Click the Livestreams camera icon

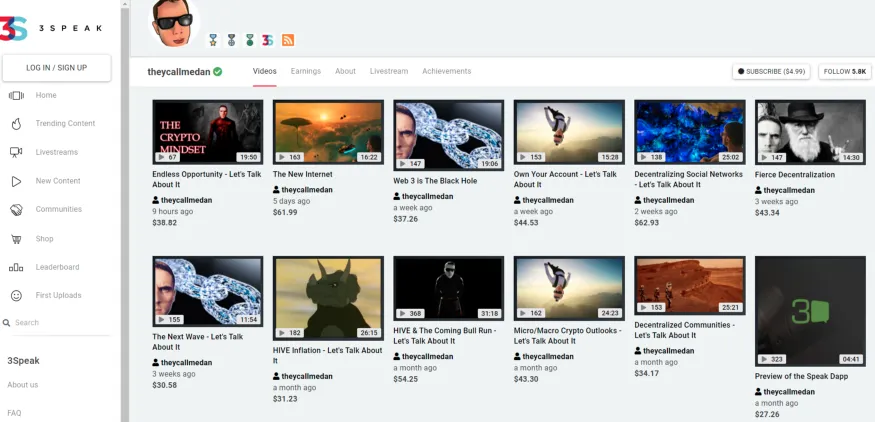coord(16,152)
